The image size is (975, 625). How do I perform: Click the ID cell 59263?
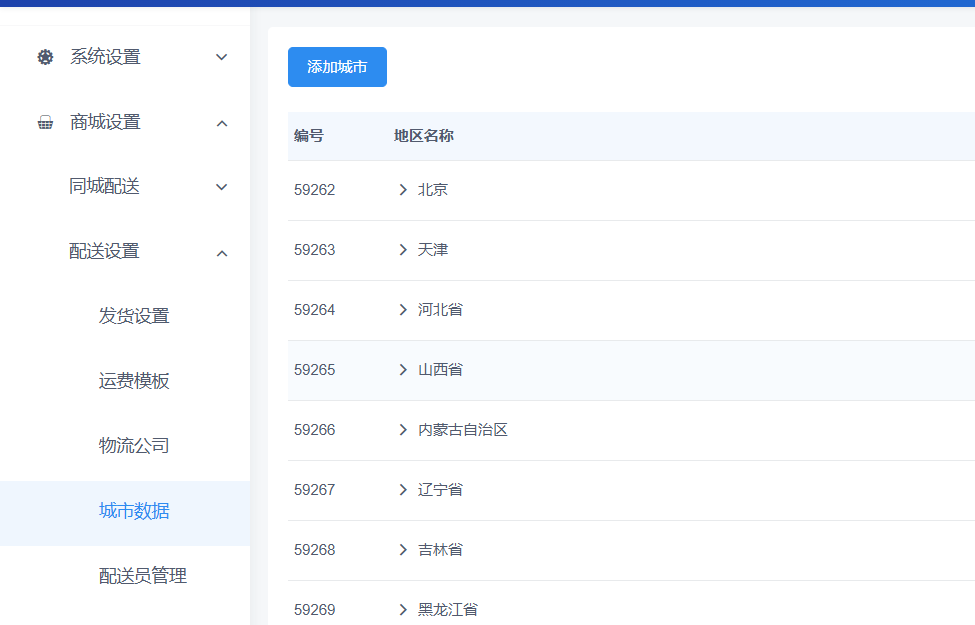pyautogui.click(x=315, y=249)
